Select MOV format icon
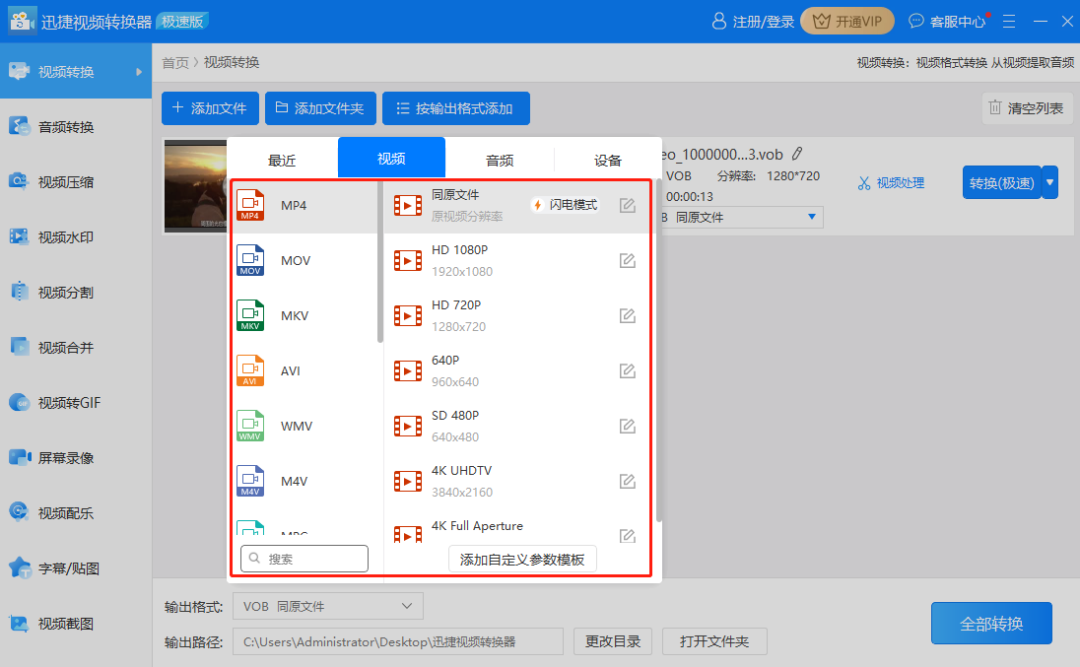Screen dimensions: 1080x667 tap(250, 260)
